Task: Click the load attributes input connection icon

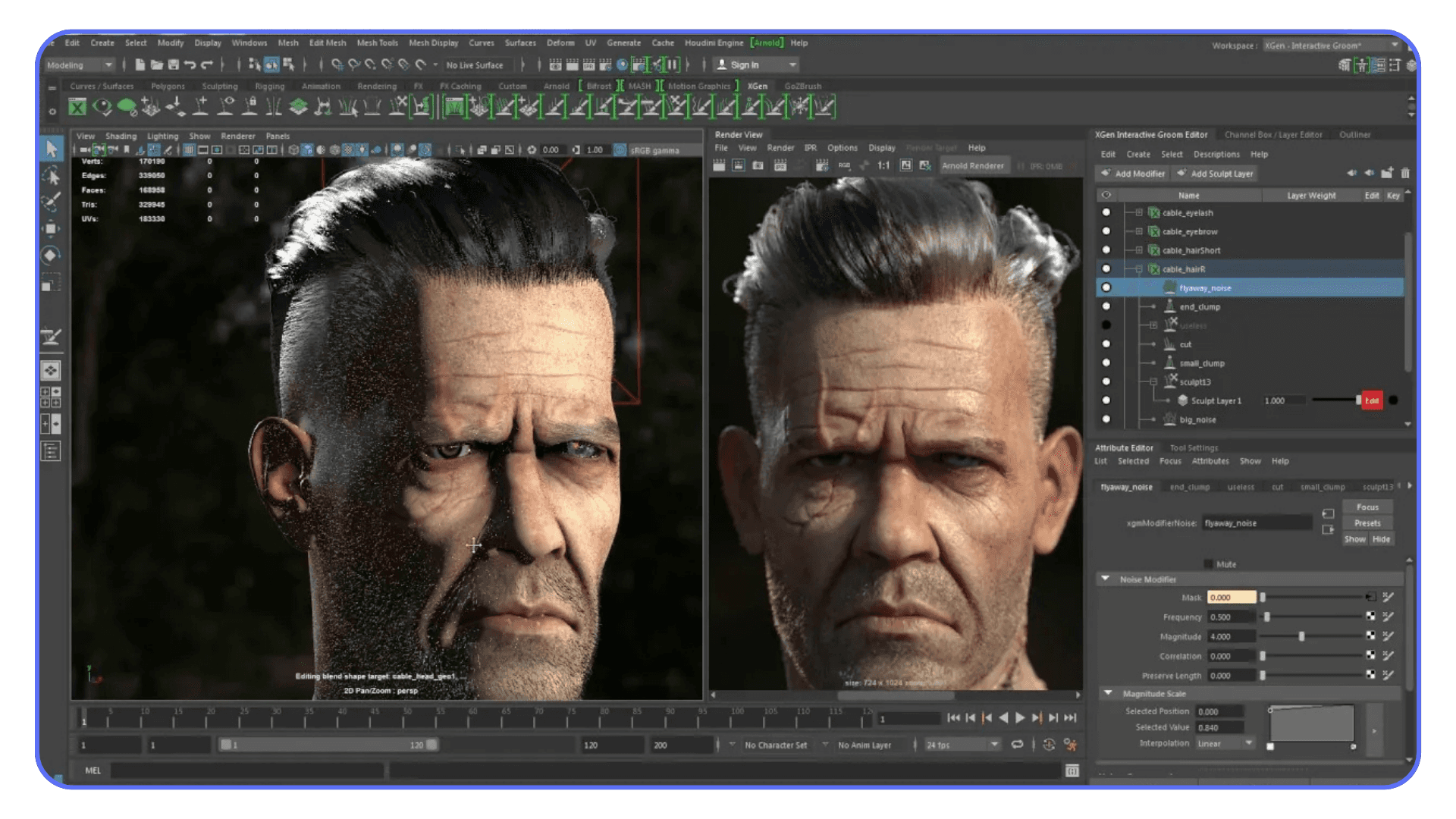Action: point(1328,514)
